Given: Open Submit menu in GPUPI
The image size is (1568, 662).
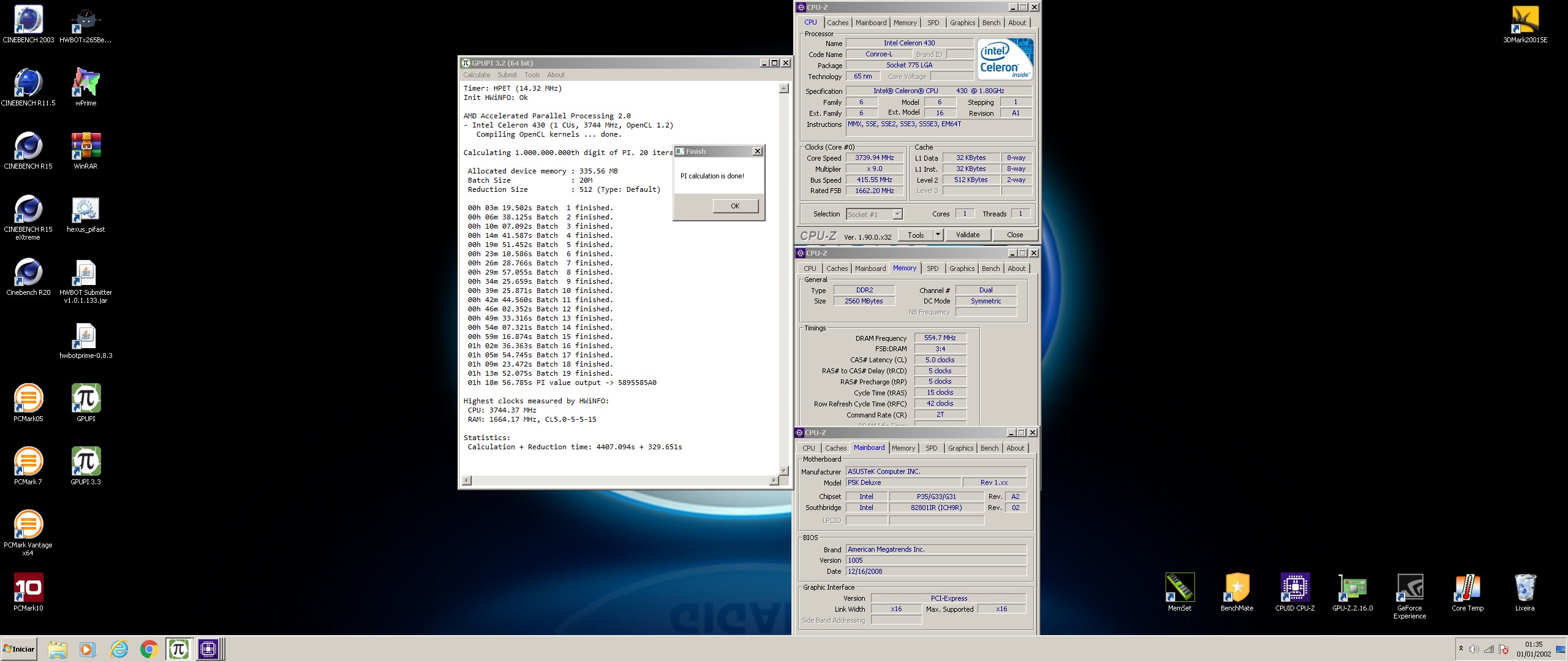Looking at the screenshot, I should pyautogui.click(x=507, y=75).
